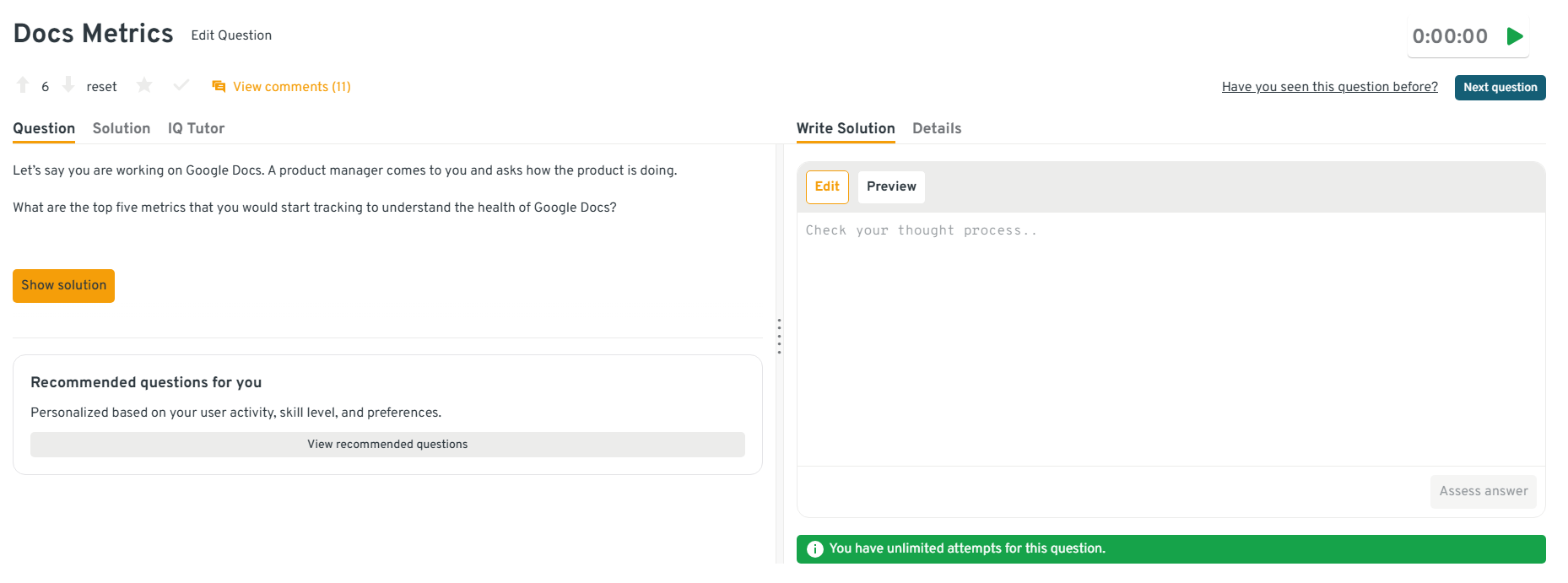Open View comments (11) link

pyautogui.click(x=291, y=87)
